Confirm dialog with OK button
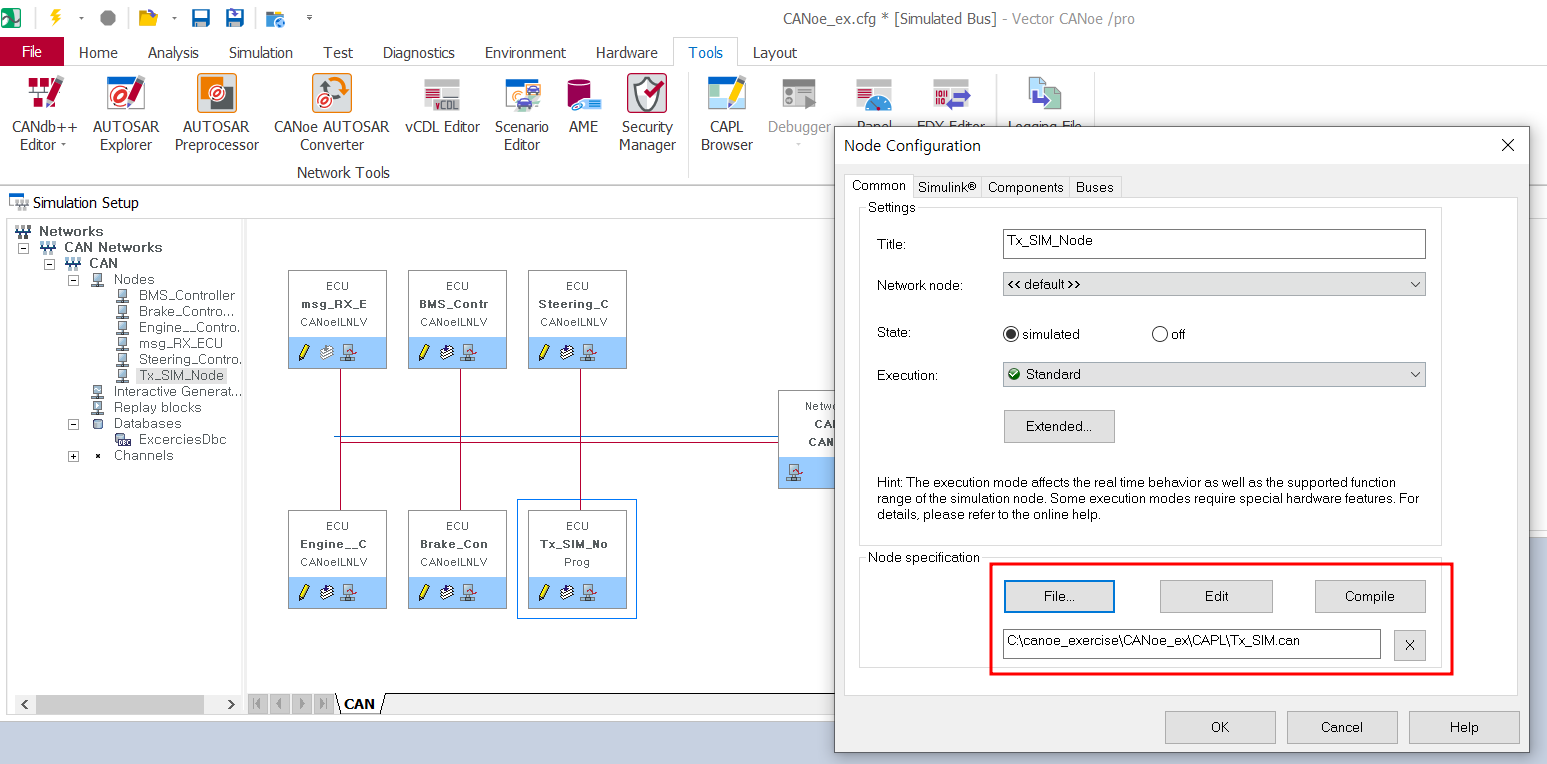Viewport: 1547px width, 764px height. [1220, 727]
